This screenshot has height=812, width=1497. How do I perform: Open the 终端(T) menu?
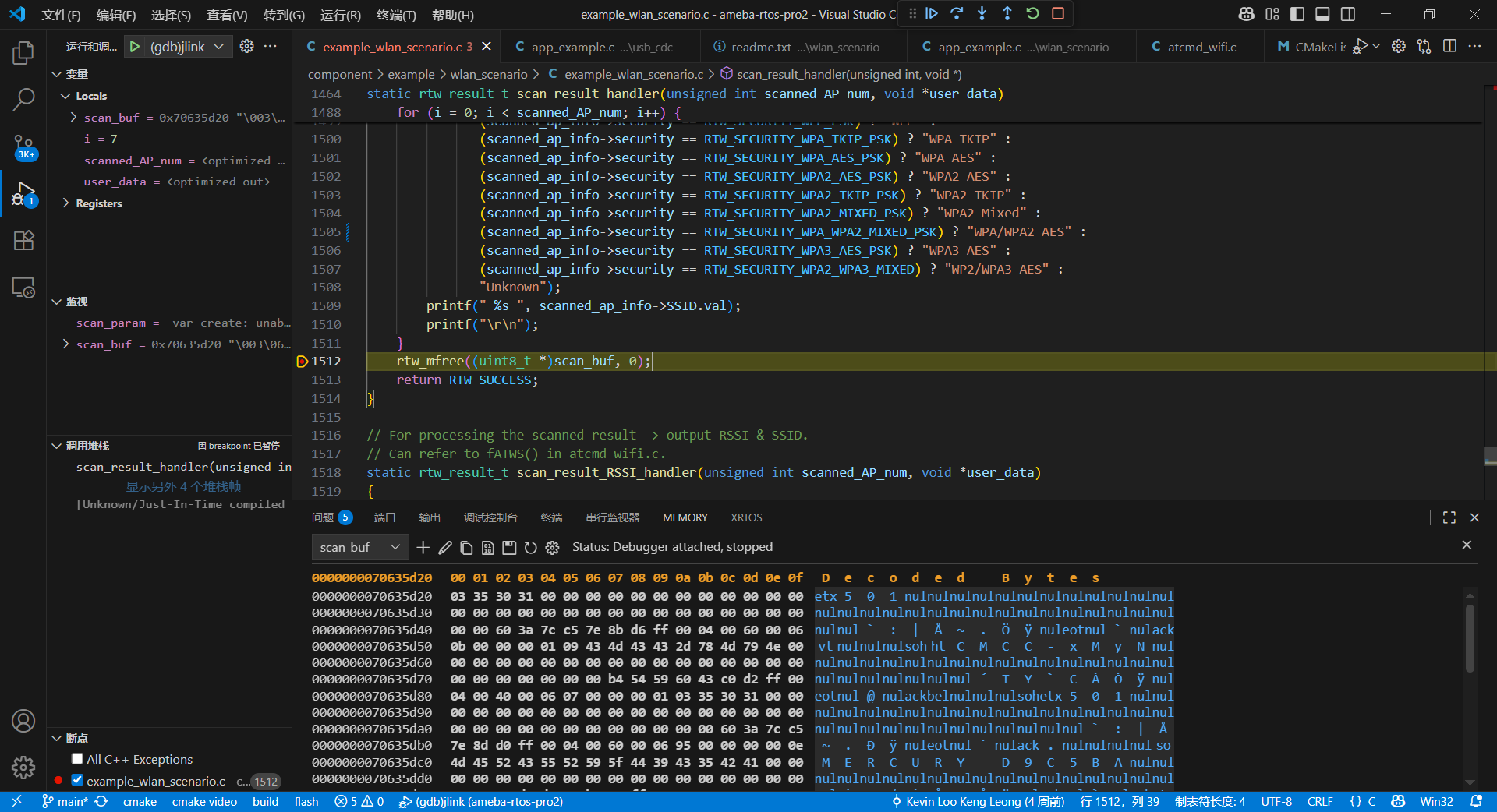pyautogui.click(x=396, y=15)
